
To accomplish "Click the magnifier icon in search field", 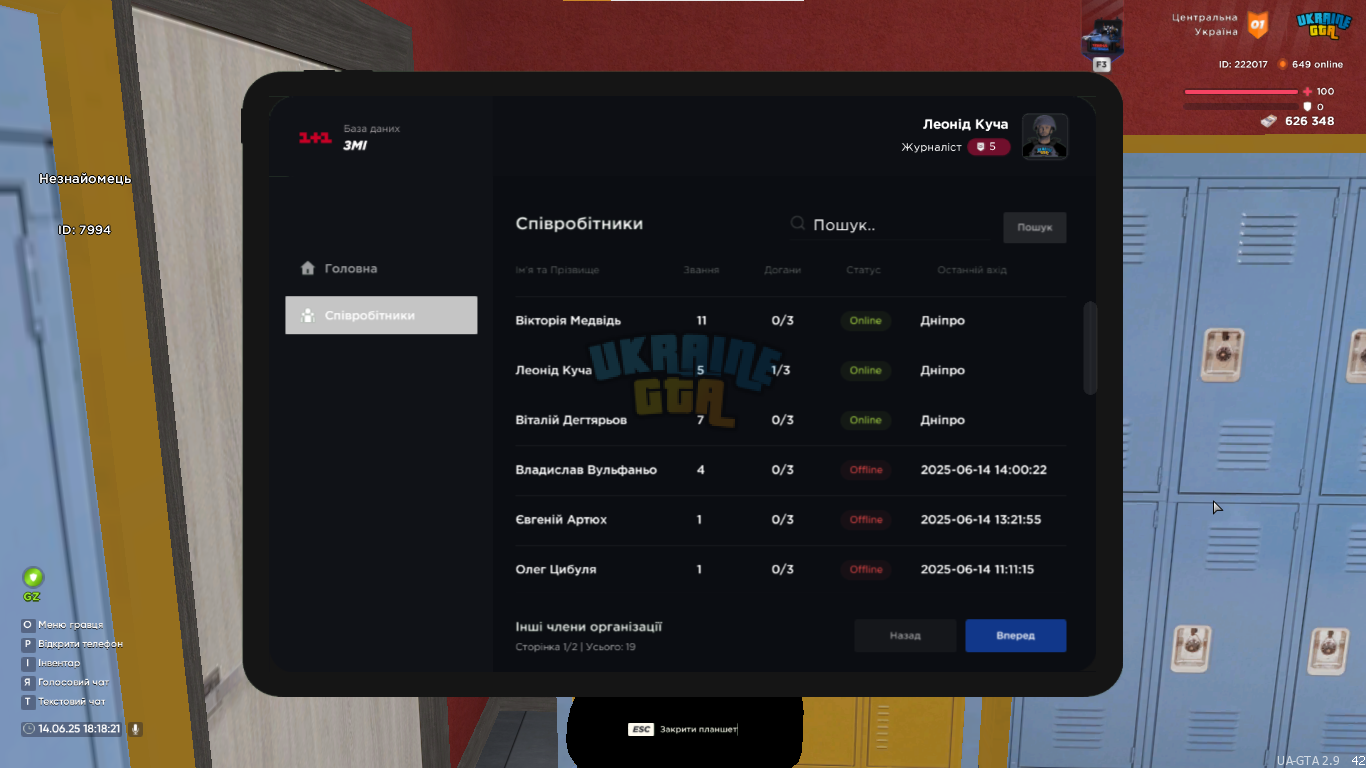I will click(798, 224).
